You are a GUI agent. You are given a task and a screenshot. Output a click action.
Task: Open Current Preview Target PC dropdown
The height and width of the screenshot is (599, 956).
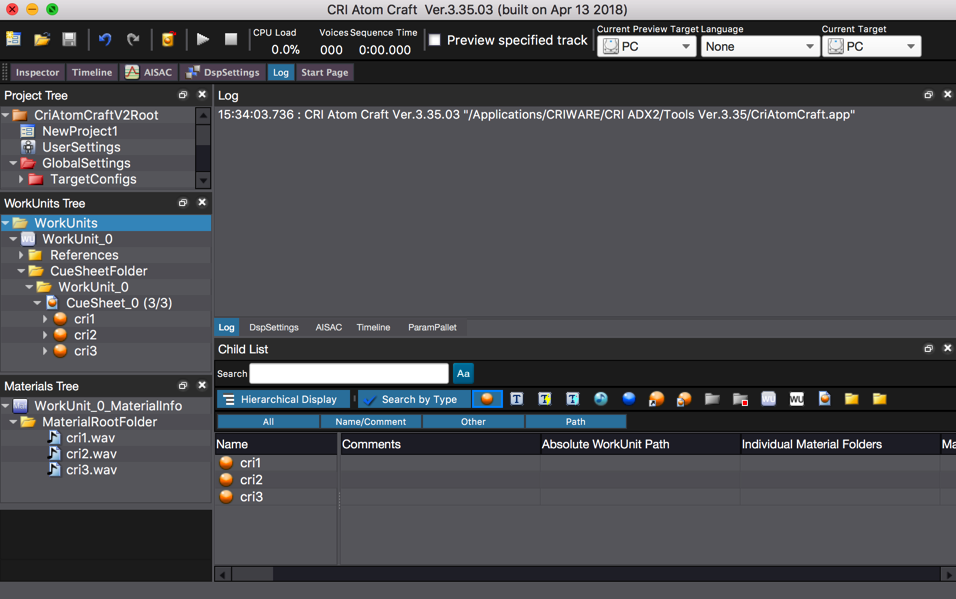click(646, 47)
